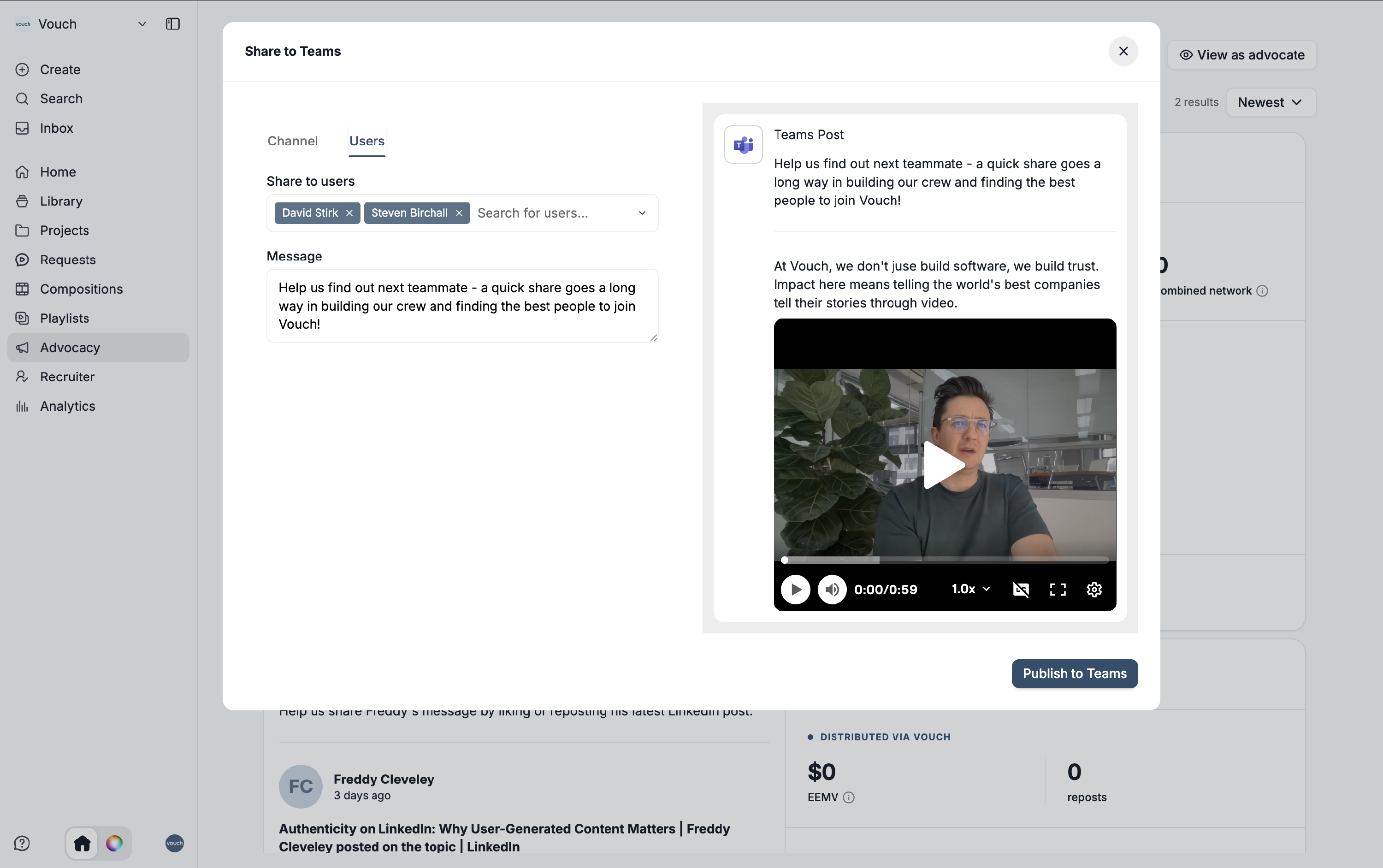Seek on the video progress bar
The width and height of the screenshot is (1383, 868).
945,560
